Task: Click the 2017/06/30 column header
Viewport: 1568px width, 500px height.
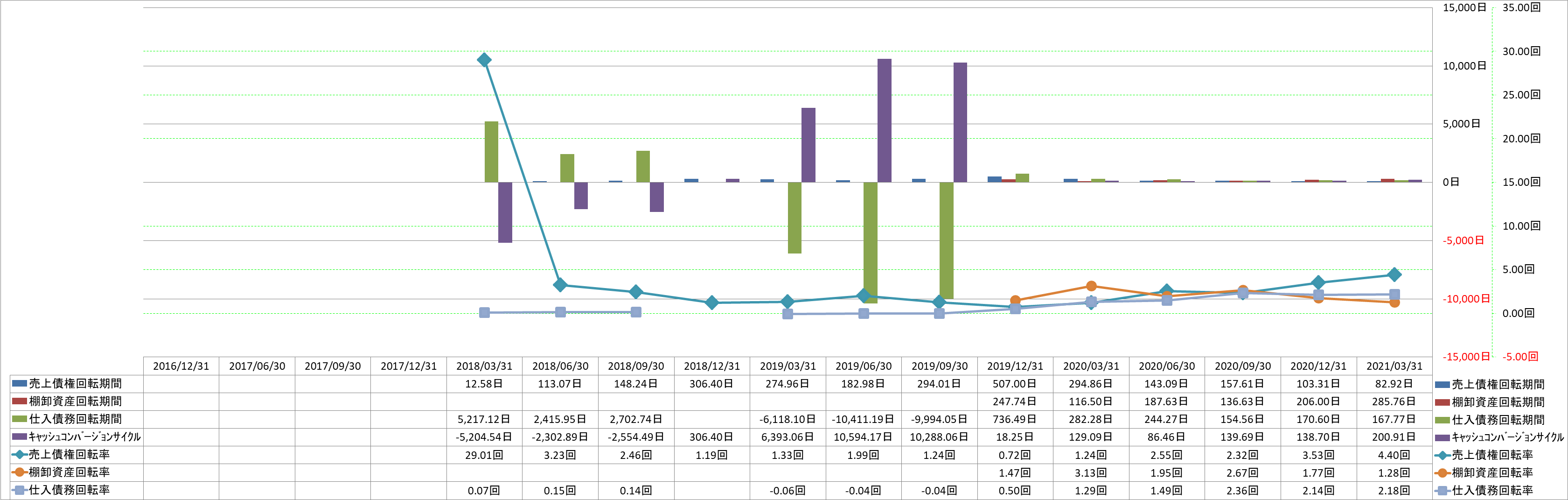Action: pyautogui.click(x=257, y=366)
